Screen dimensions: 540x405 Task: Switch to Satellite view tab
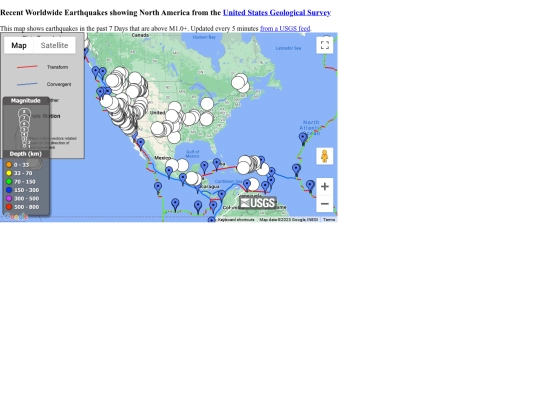click(54, 45)
